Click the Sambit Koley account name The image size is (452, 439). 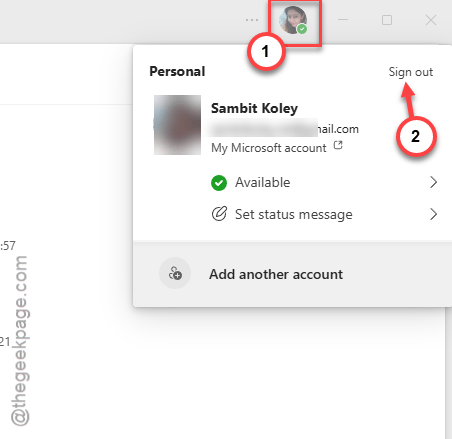[x=254, y=108]
